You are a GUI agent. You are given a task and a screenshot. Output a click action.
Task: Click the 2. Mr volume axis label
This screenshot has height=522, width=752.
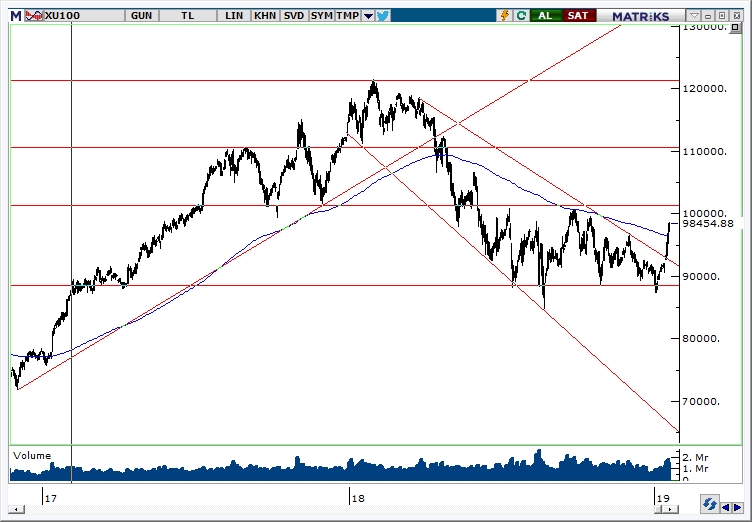coord(695,458)
